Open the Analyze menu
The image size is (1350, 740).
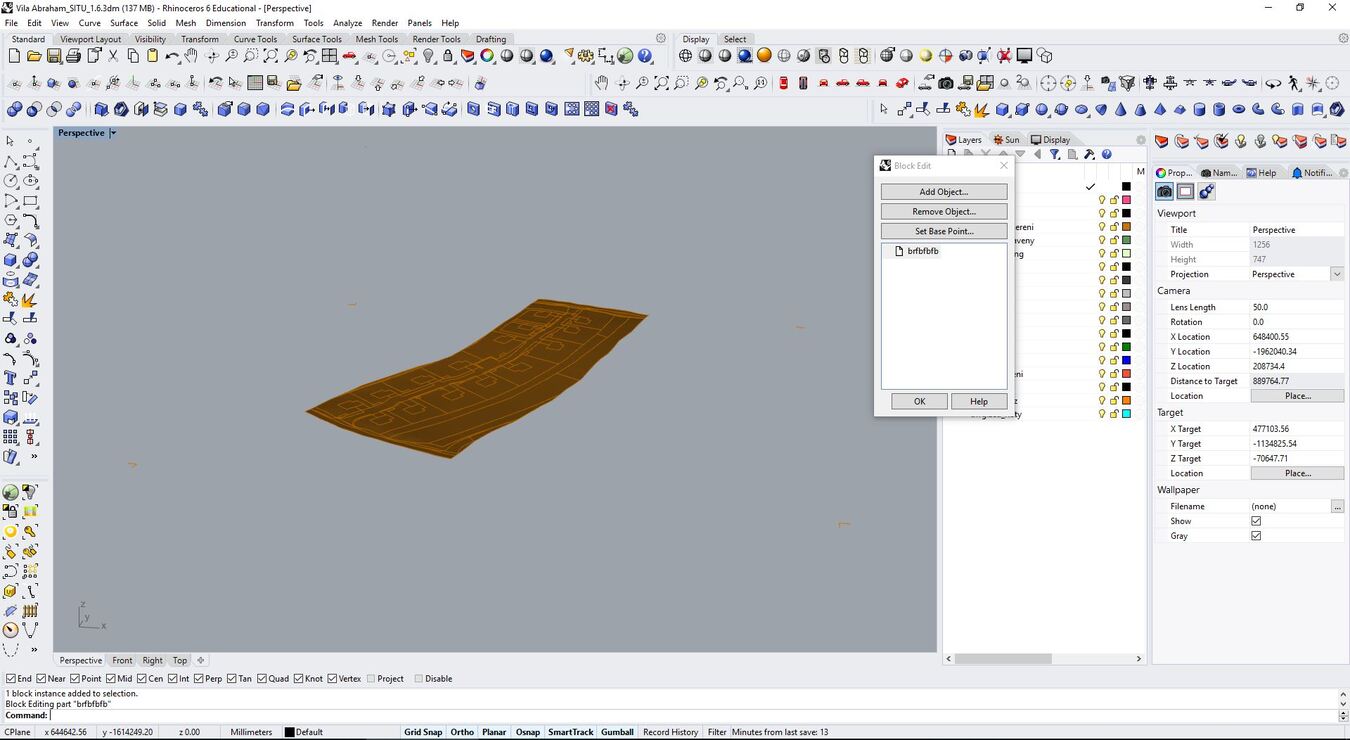tap(347, 23)
